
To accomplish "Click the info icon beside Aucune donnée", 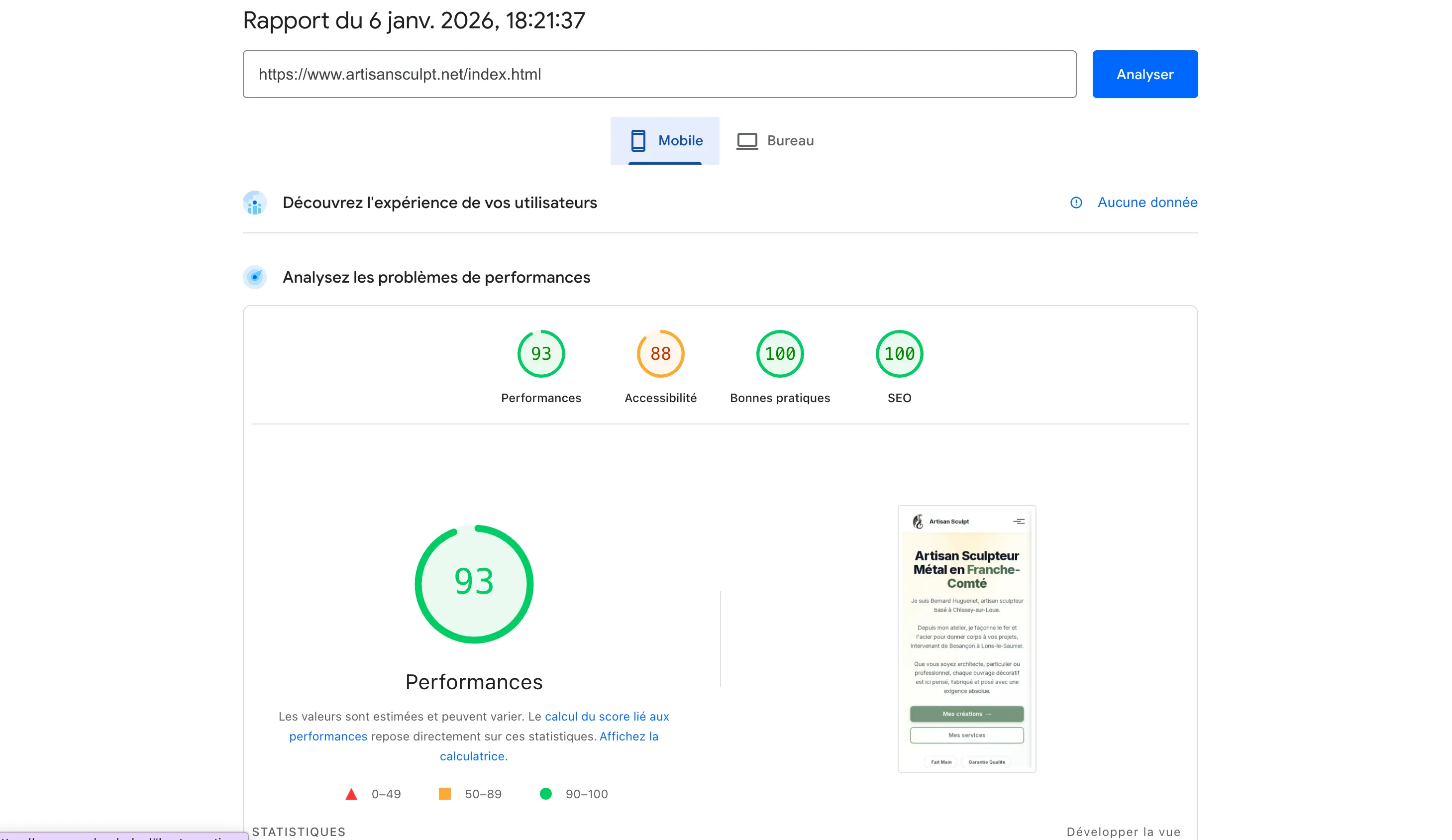I will coord(1076,203).
